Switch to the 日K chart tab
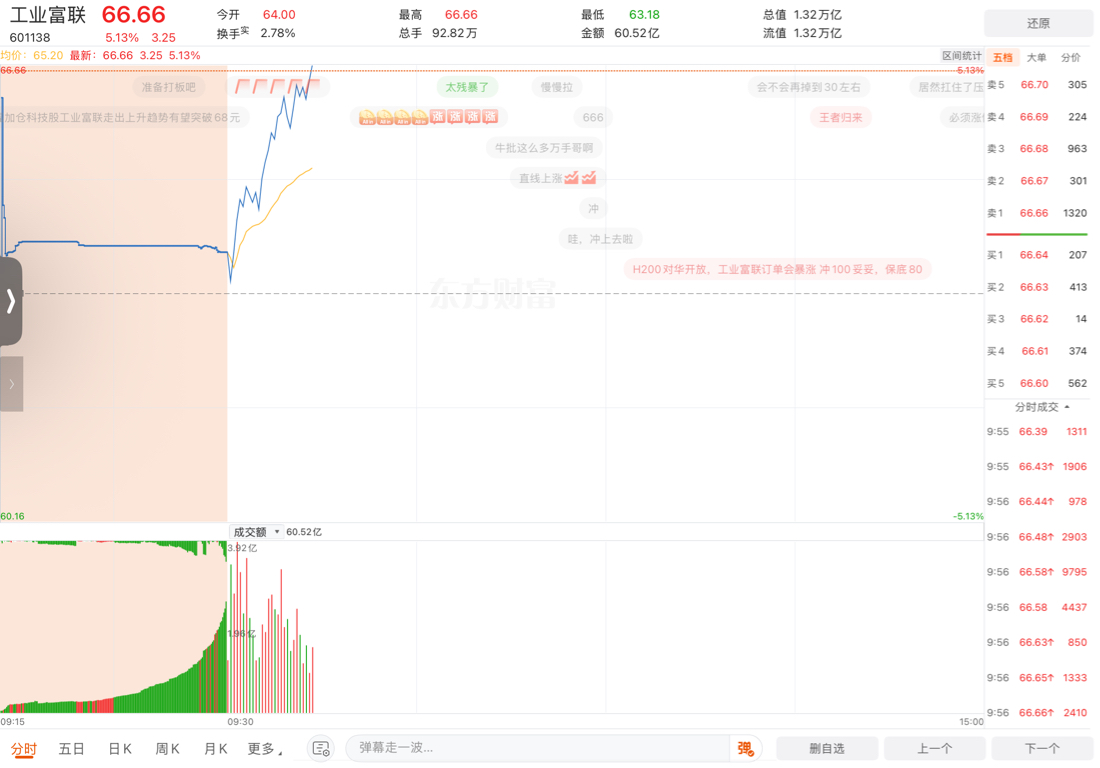 tap(119, 749)
